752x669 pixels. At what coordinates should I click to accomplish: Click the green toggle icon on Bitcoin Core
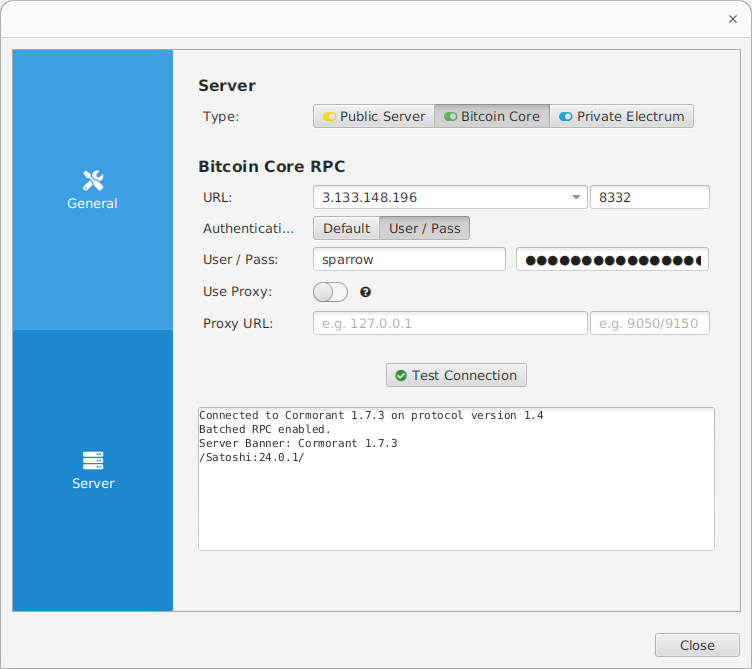[450, 117]
